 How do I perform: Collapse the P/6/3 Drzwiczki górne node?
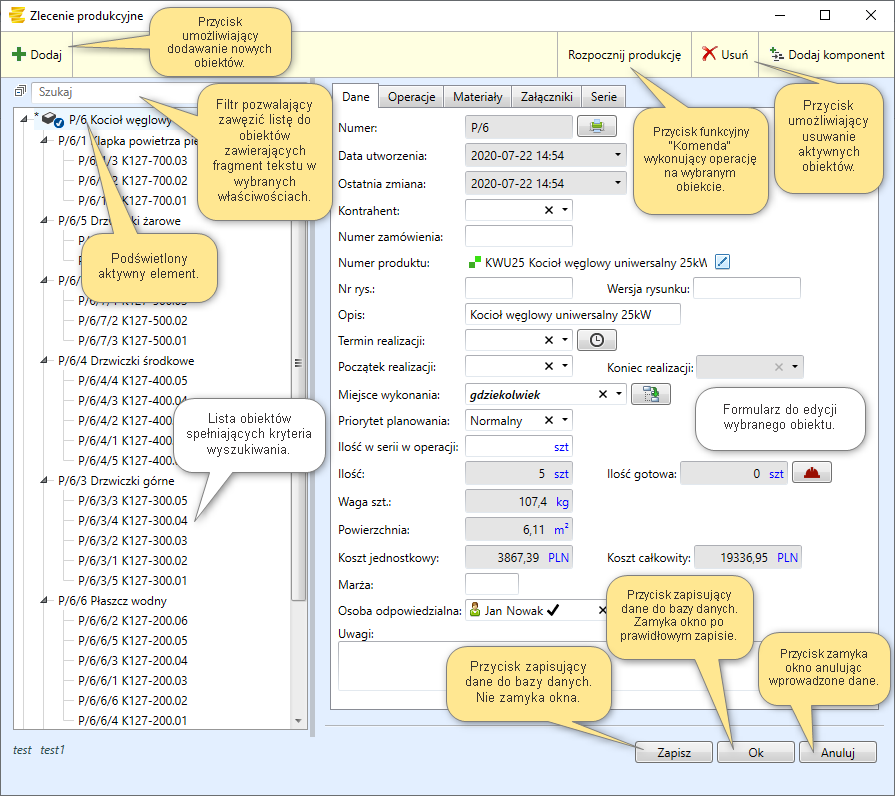[x=44, y=481]
